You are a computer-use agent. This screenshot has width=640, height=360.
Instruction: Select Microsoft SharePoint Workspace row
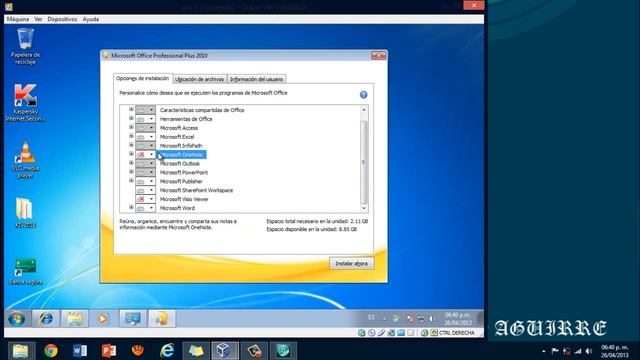click(196, 190)
